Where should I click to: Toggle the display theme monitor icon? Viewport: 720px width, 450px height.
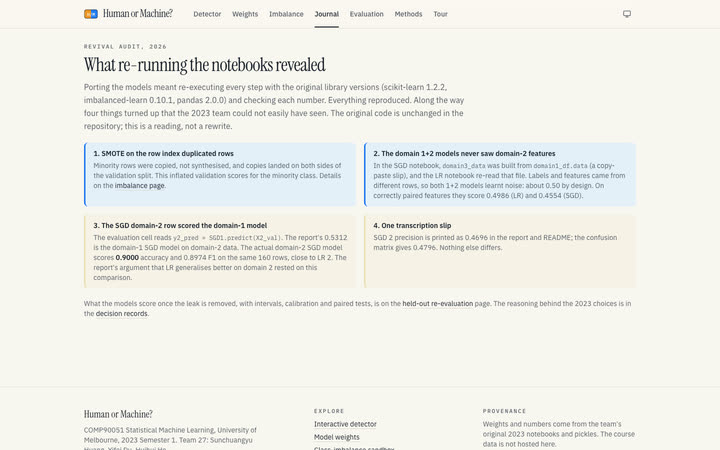point(627,14)
